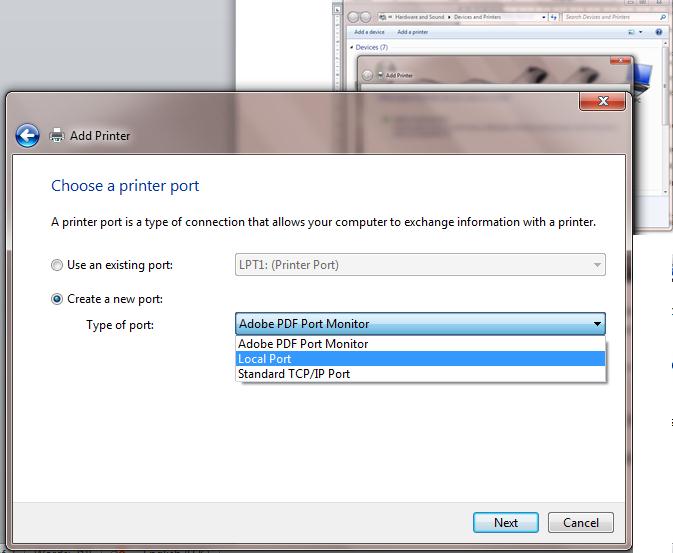673x553 pixels.
Task: Click the help icon in Devices and Printers
Action: [x=660, y=32]
